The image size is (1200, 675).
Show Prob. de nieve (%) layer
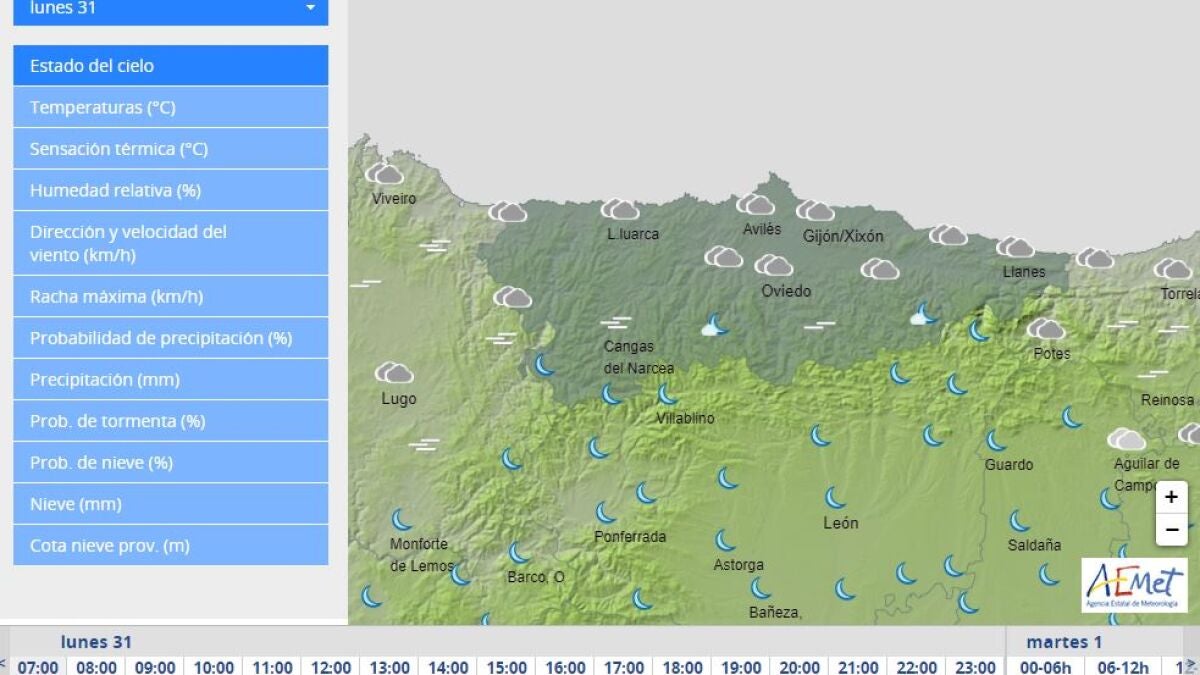(171, 463)
